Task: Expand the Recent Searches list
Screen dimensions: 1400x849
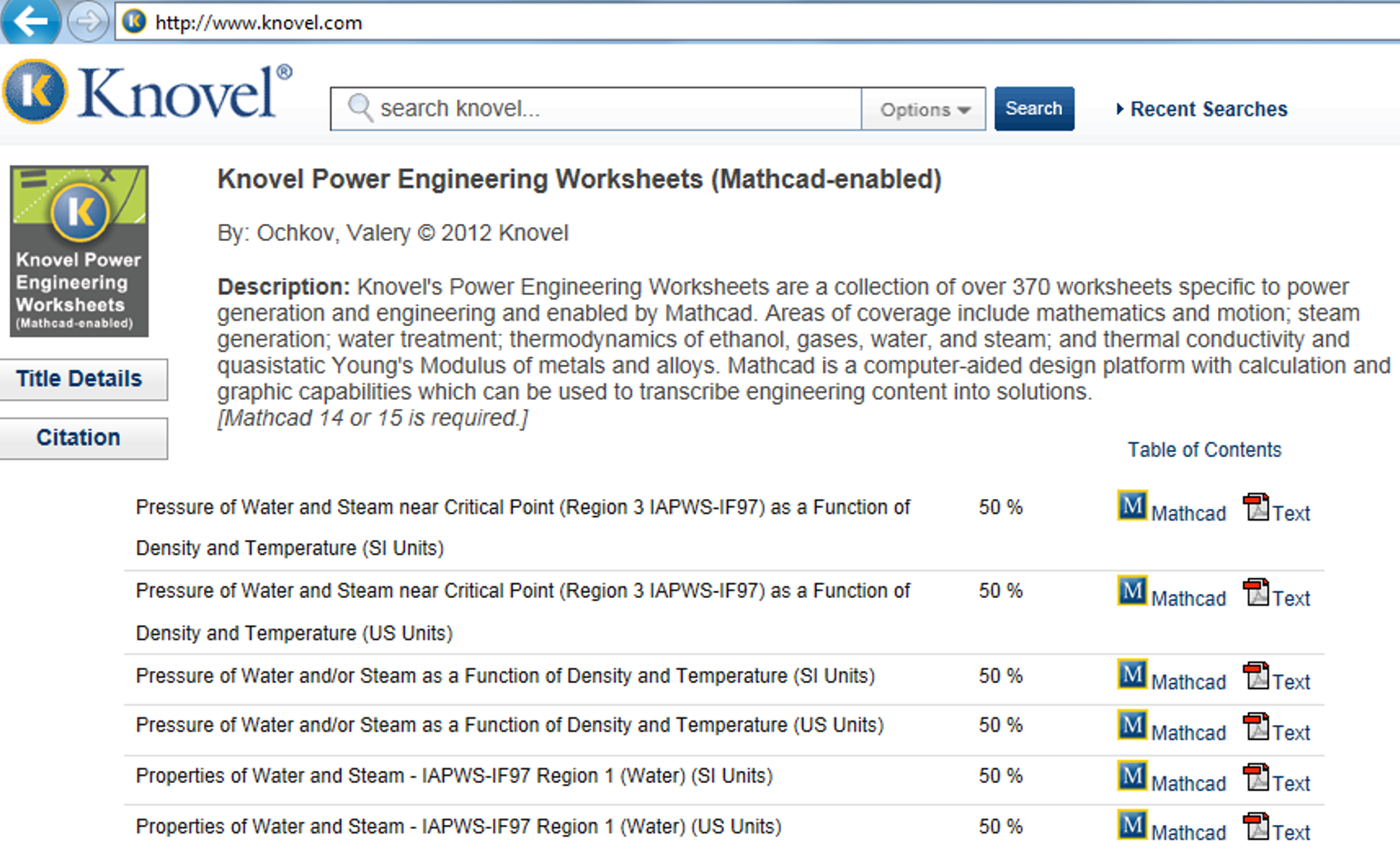Action: (x=1202, y=109)
